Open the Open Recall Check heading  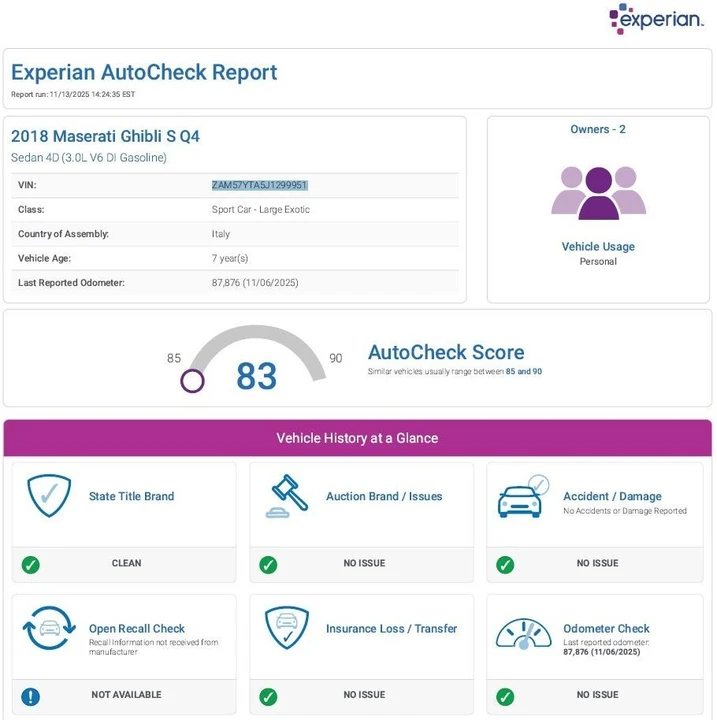[x=137, y=628]
